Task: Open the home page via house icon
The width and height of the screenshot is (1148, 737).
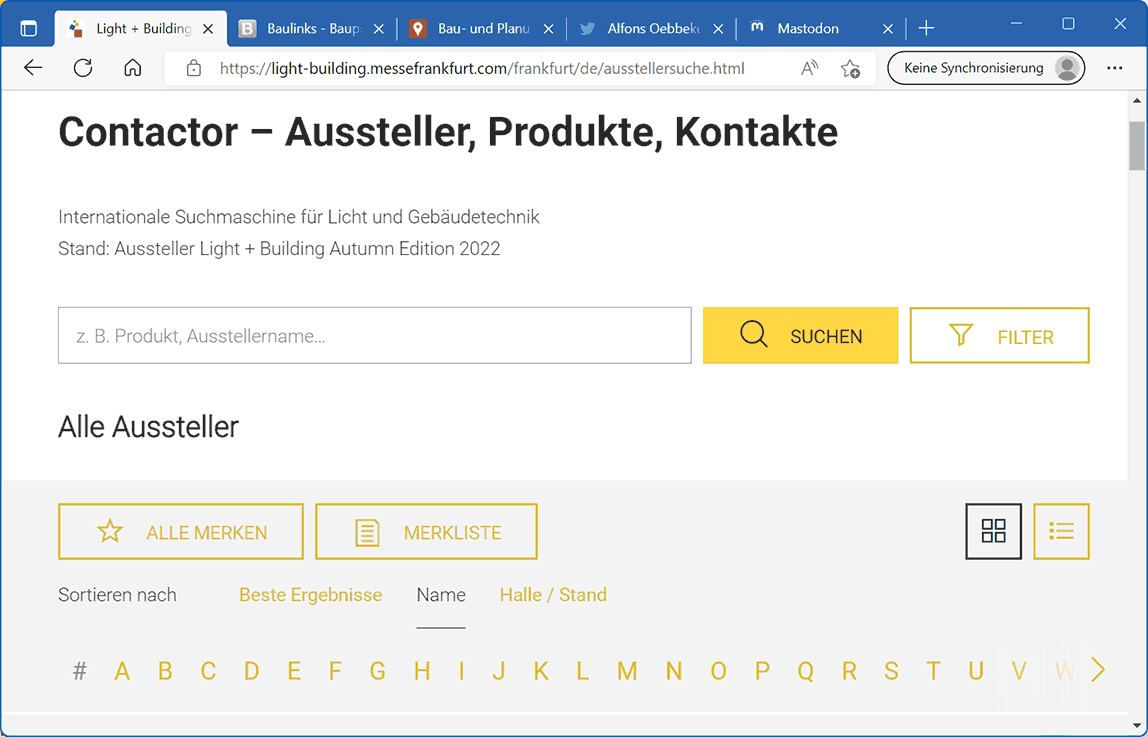Action: (133, 68)
